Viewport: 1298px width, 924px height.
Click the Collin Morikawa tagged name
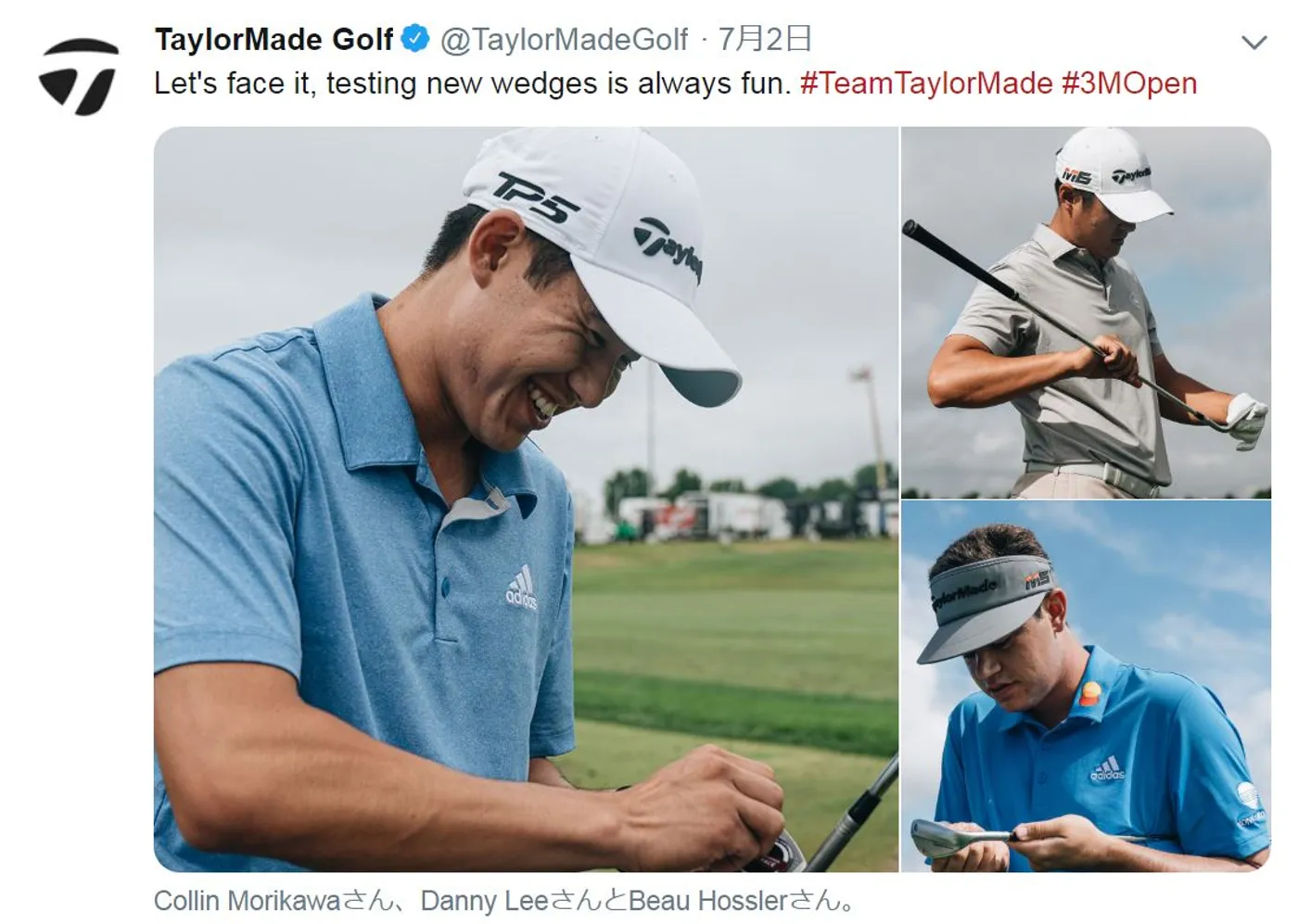point(247,901)
